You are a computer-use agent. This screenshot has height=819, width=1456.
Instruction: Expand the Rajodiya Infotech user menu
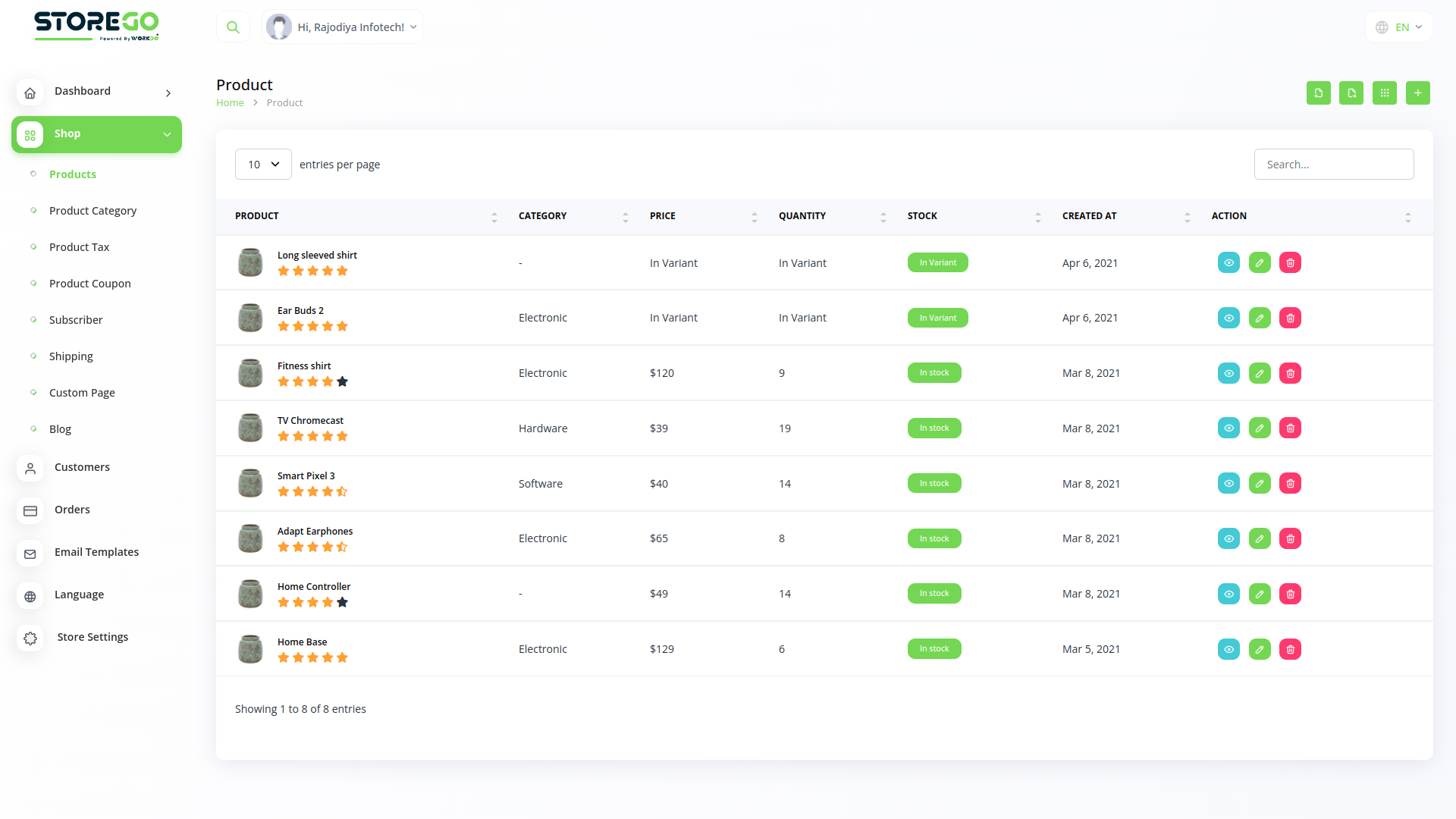pyautogui.click(x=343, y=27)
